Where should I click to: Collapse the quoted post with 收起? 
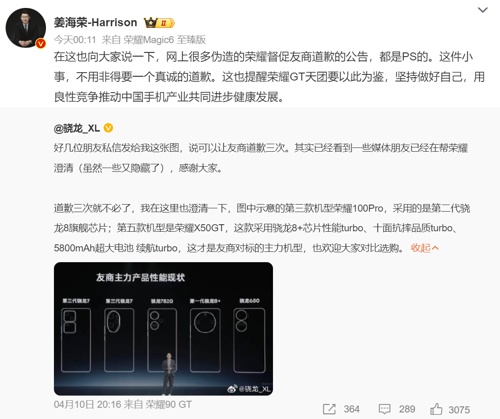point(424,248)
